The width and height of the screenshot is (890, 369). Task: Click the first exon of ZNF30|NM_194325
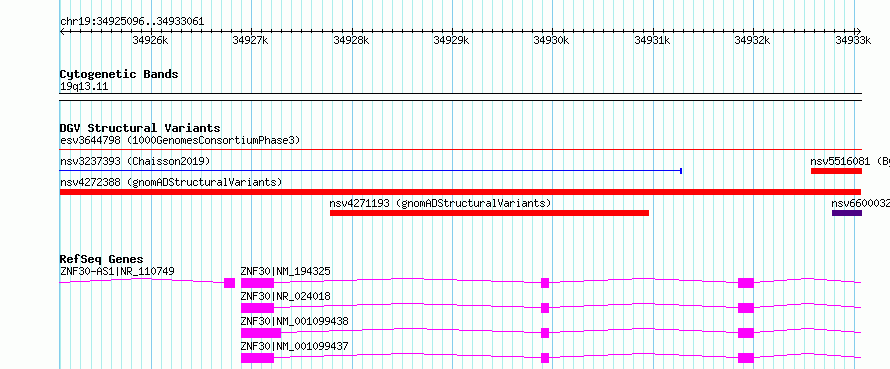[x=257, y=283]
